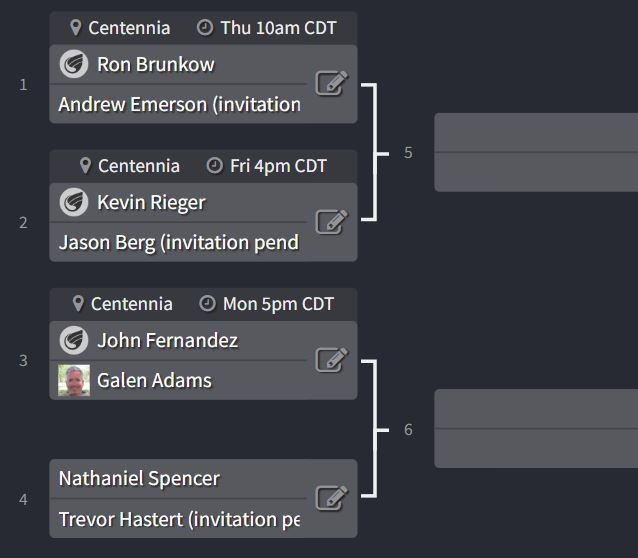
Task: Open Galen Adams' profile photo
Action: 74,380
